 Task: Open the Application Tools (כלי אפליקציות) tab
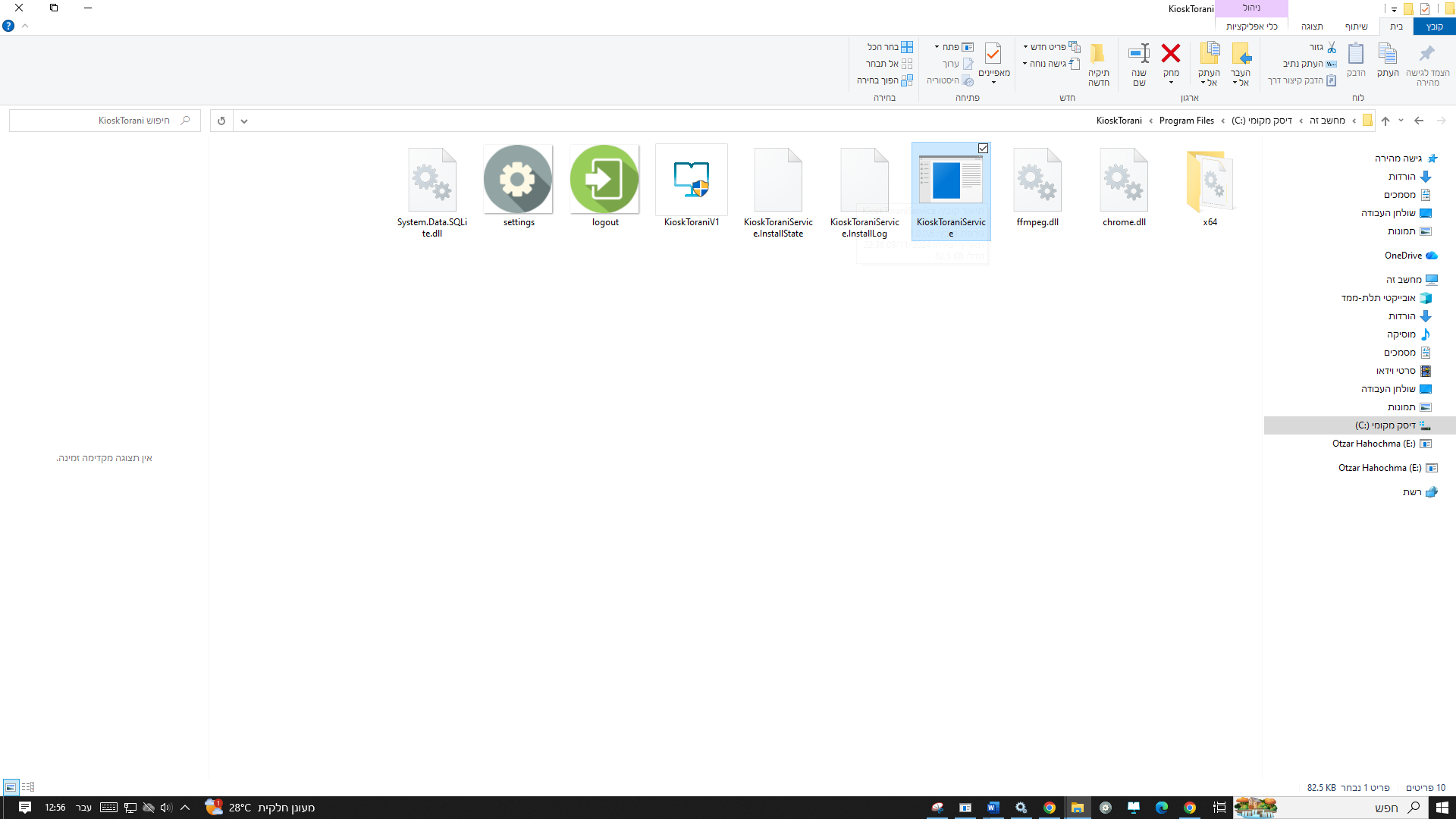1252,27
